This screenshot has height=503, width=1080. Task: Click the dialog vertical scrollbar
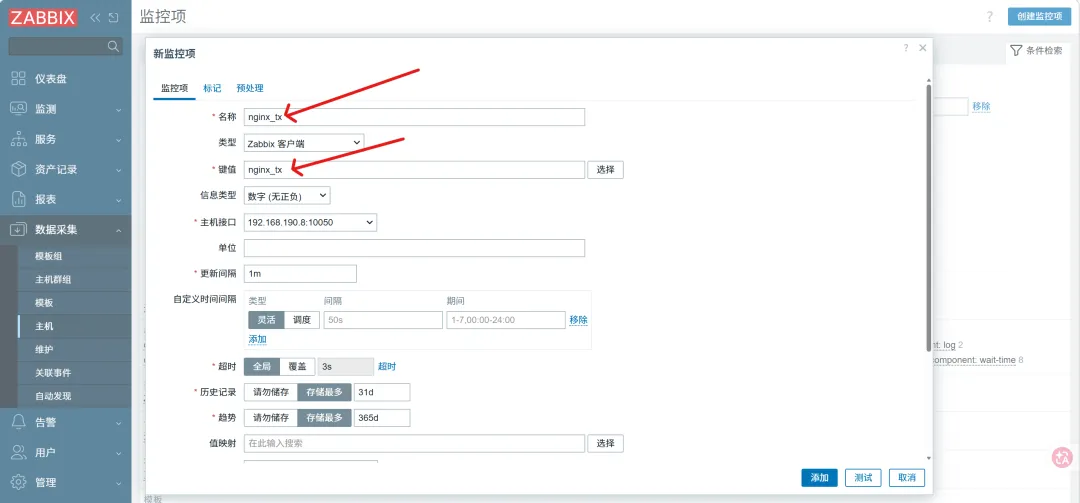click(929, 218)
